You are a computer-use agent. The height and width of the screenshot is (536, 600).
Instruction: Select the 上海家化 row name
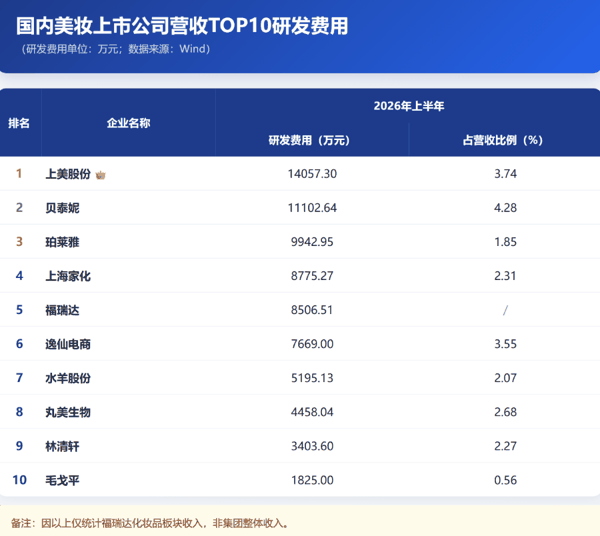pos(68,276)
